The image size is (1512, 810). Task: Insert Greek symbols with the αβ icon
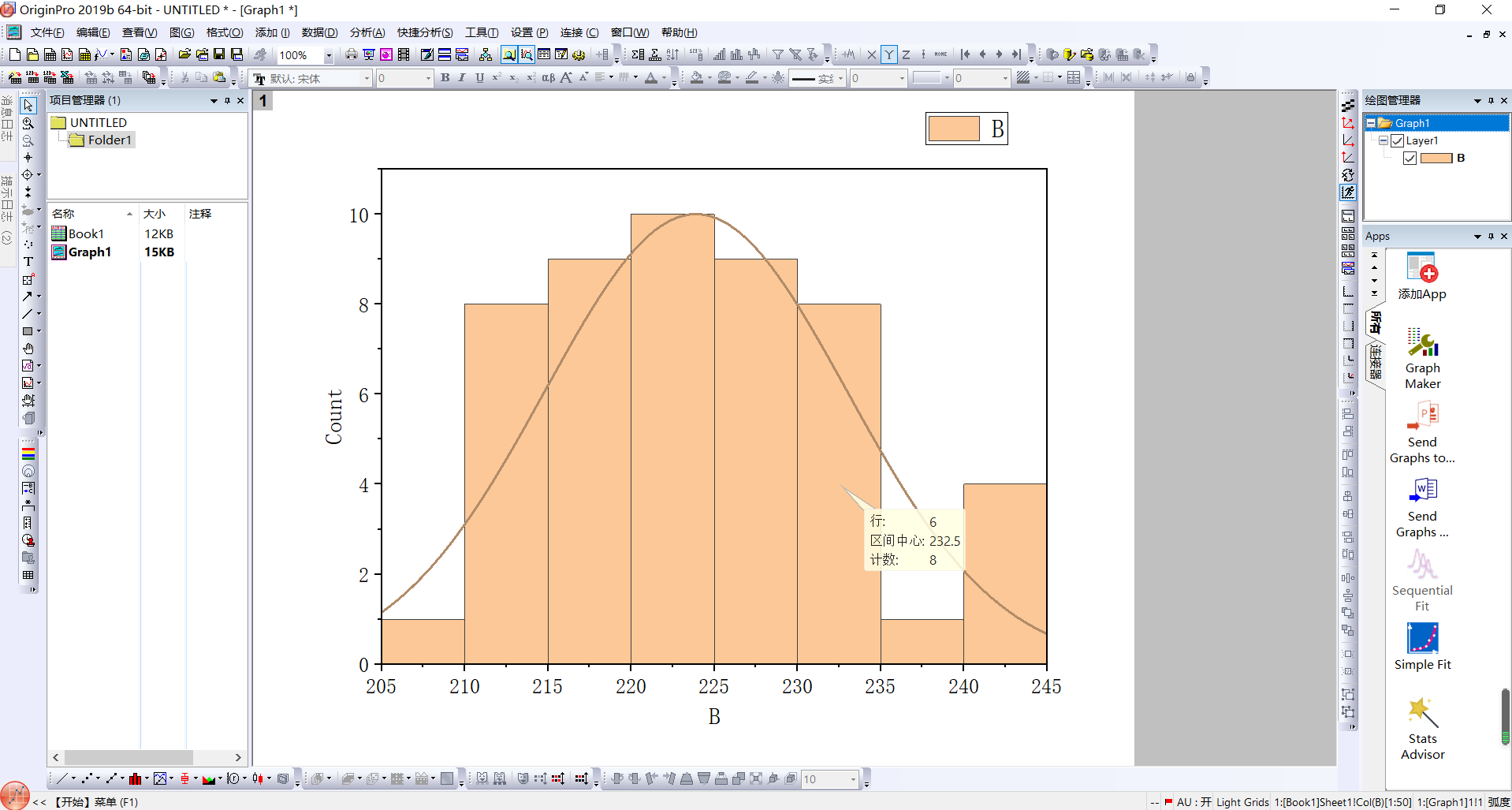[549, 77]
